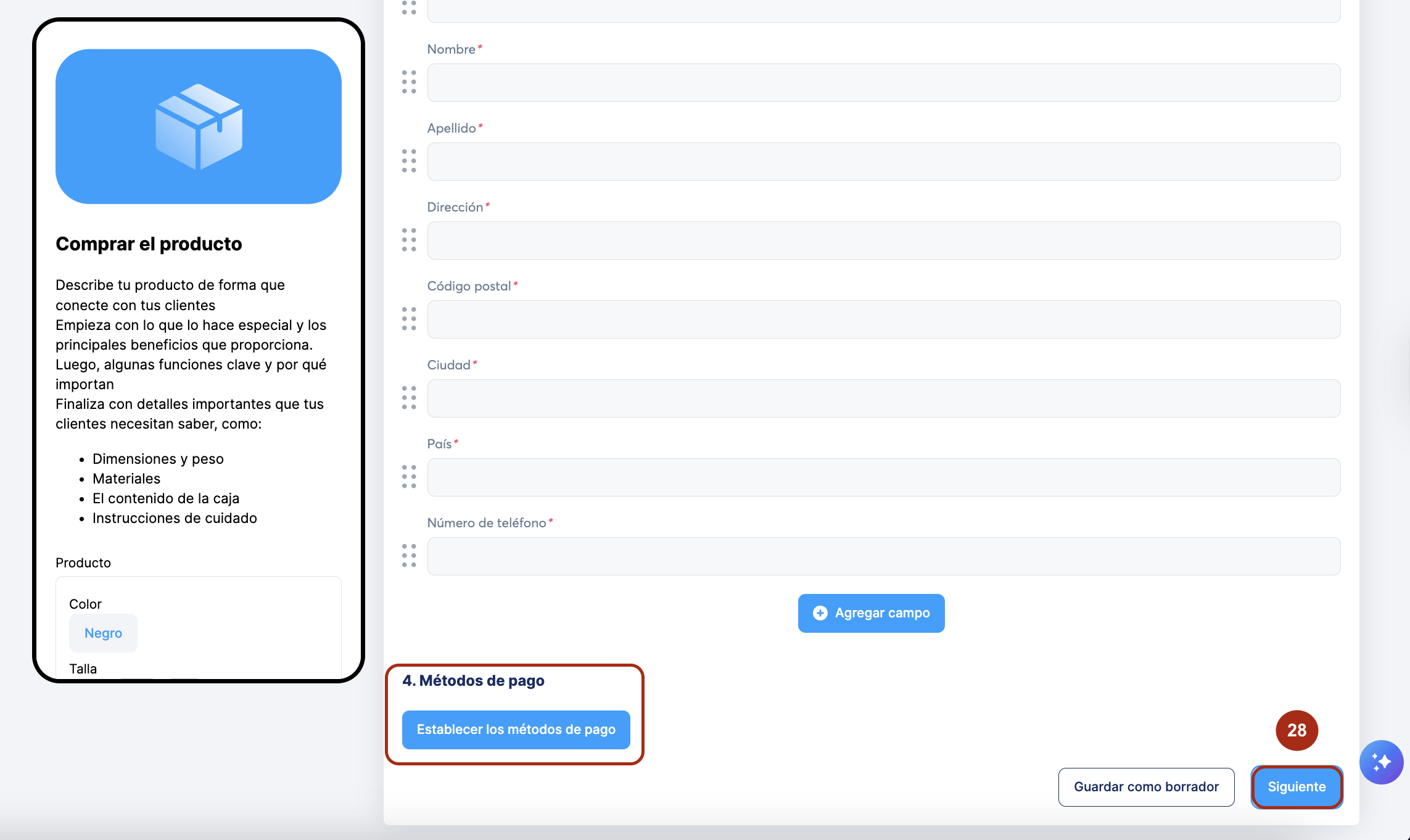Image resolution: width=1410 pixels, height=840 pixels.
Task: Click the Siguiente button
Action: 1297,787
